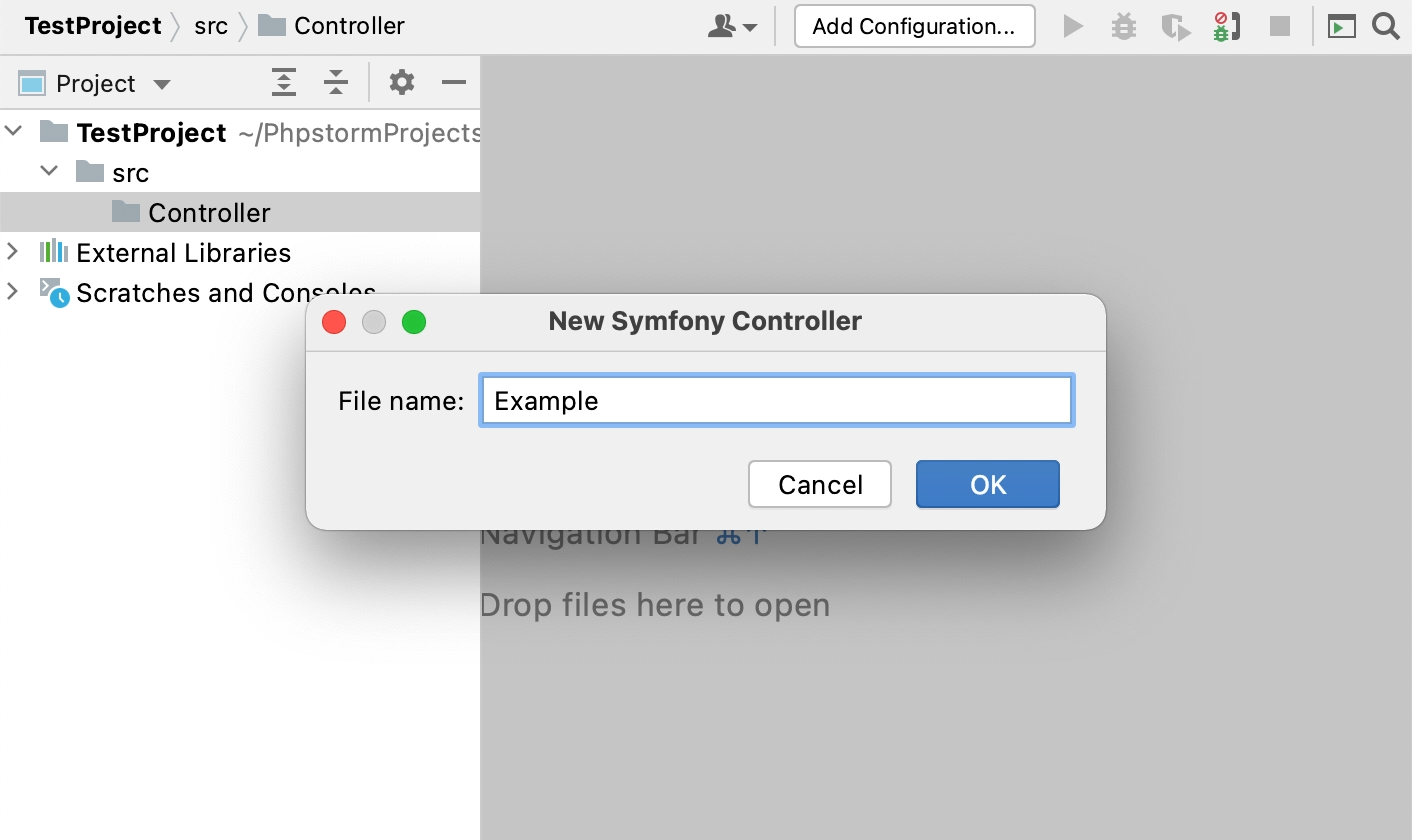Click OK in New Symfony Controller dialog
Screen dimensions: 1412x840
pyautogui.click(x=988, y=484)
